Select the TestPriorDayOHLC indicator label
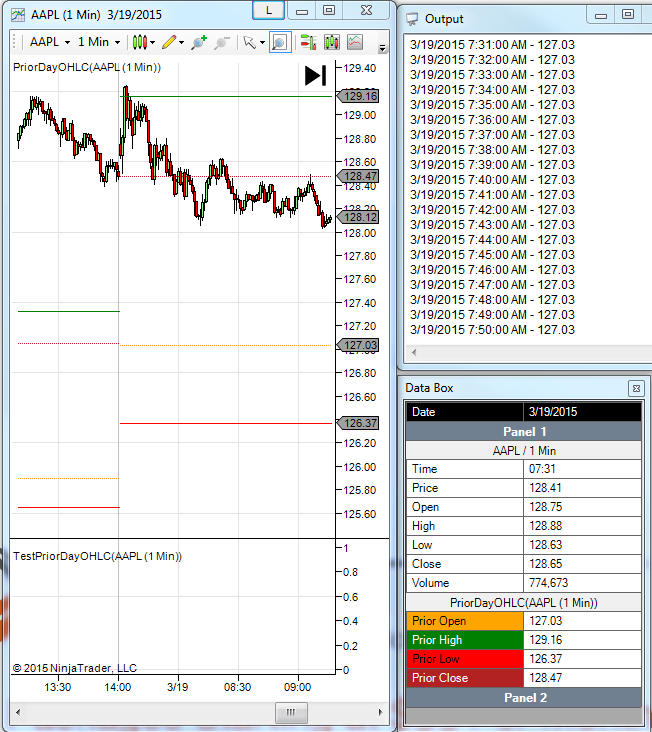 point(98,556)
